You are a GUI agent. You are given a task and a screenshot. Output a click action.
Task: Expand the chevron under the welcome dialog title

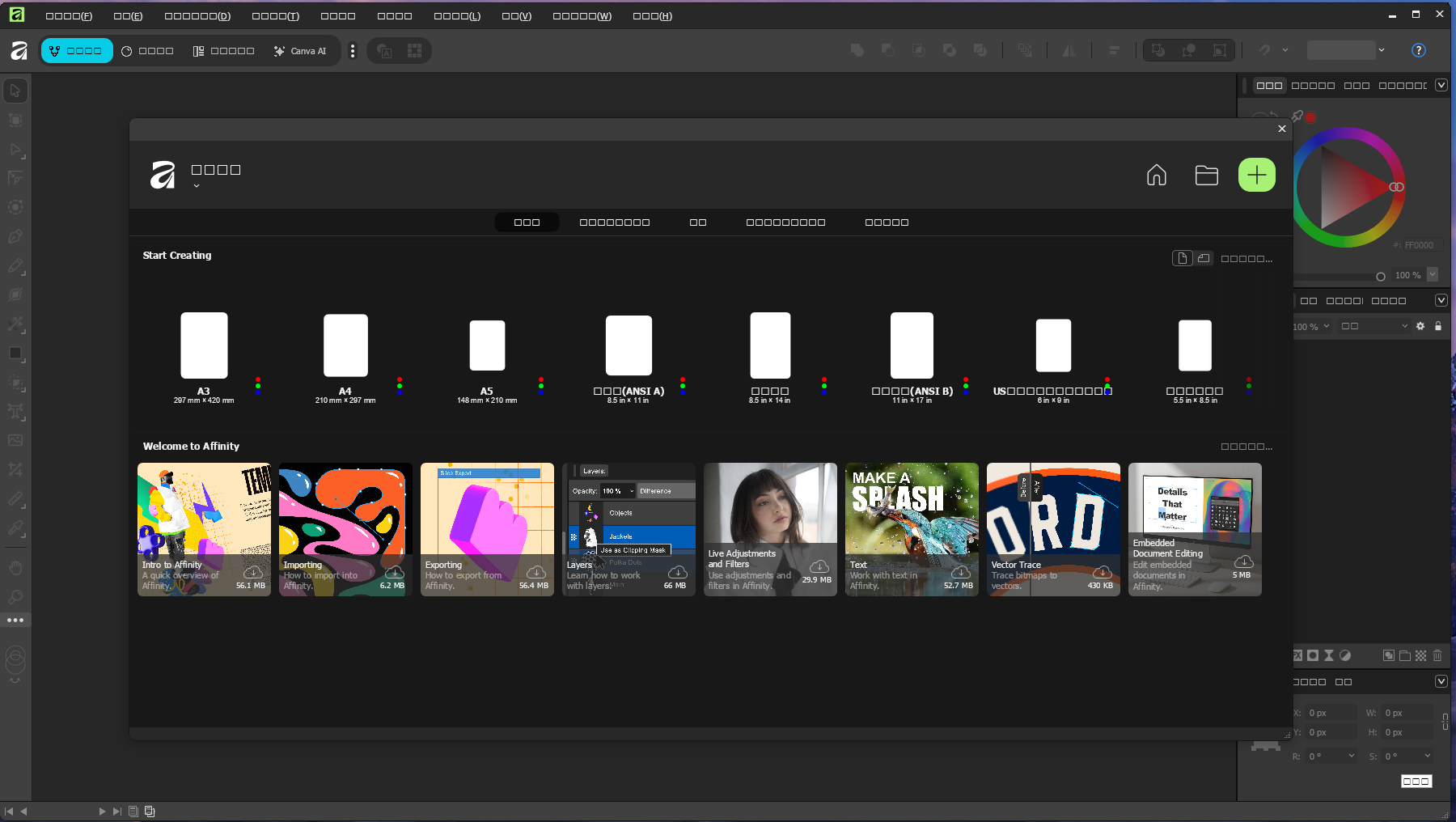(196, 186)
